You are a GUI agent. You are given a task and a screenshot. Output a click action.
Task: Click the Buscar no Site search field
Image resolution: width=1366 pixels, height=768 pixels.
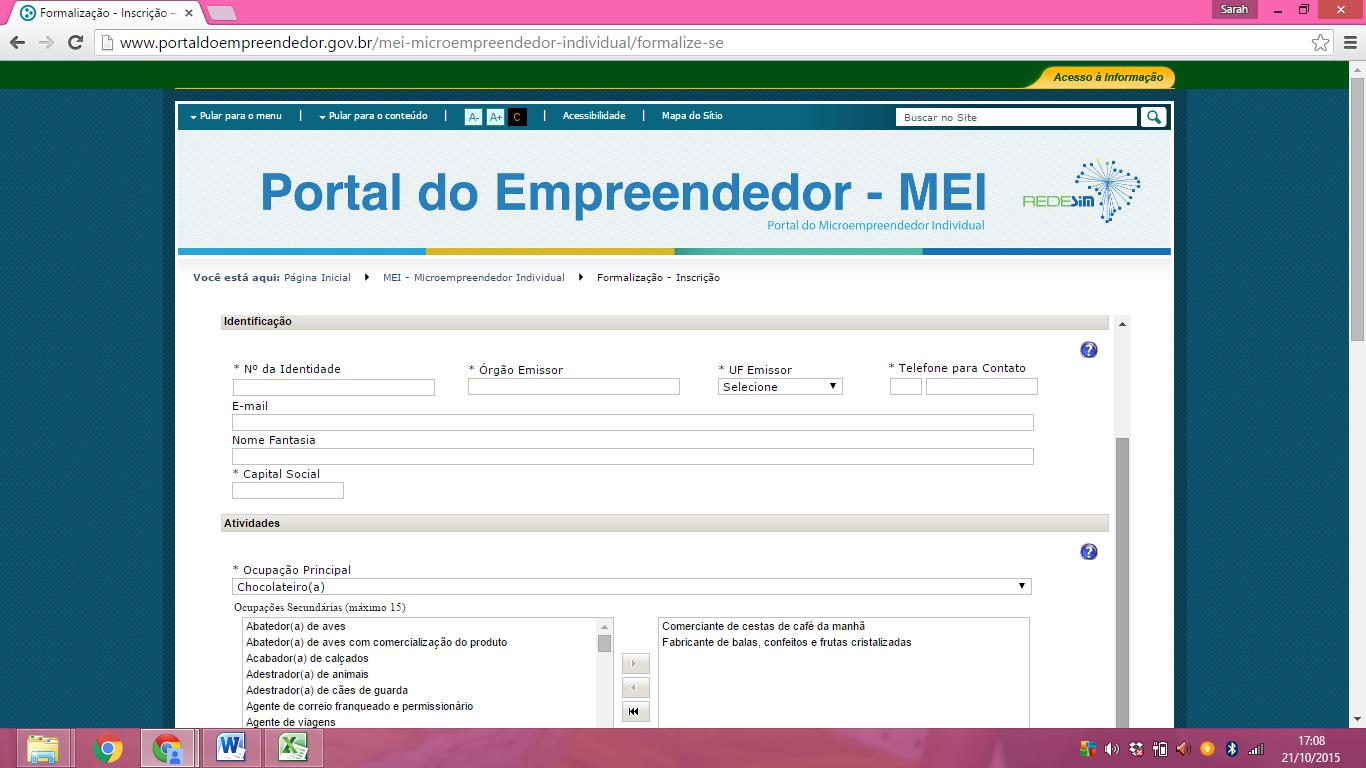point(1017,117)
